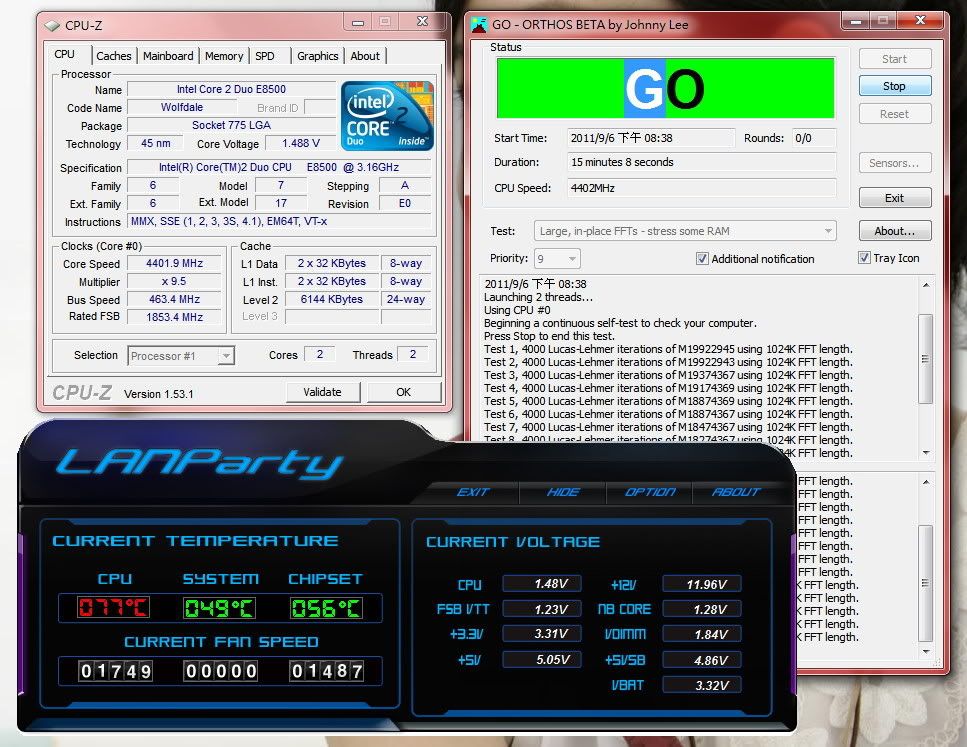Click the upper log scrollbar up arrow

tap(926, 285)
